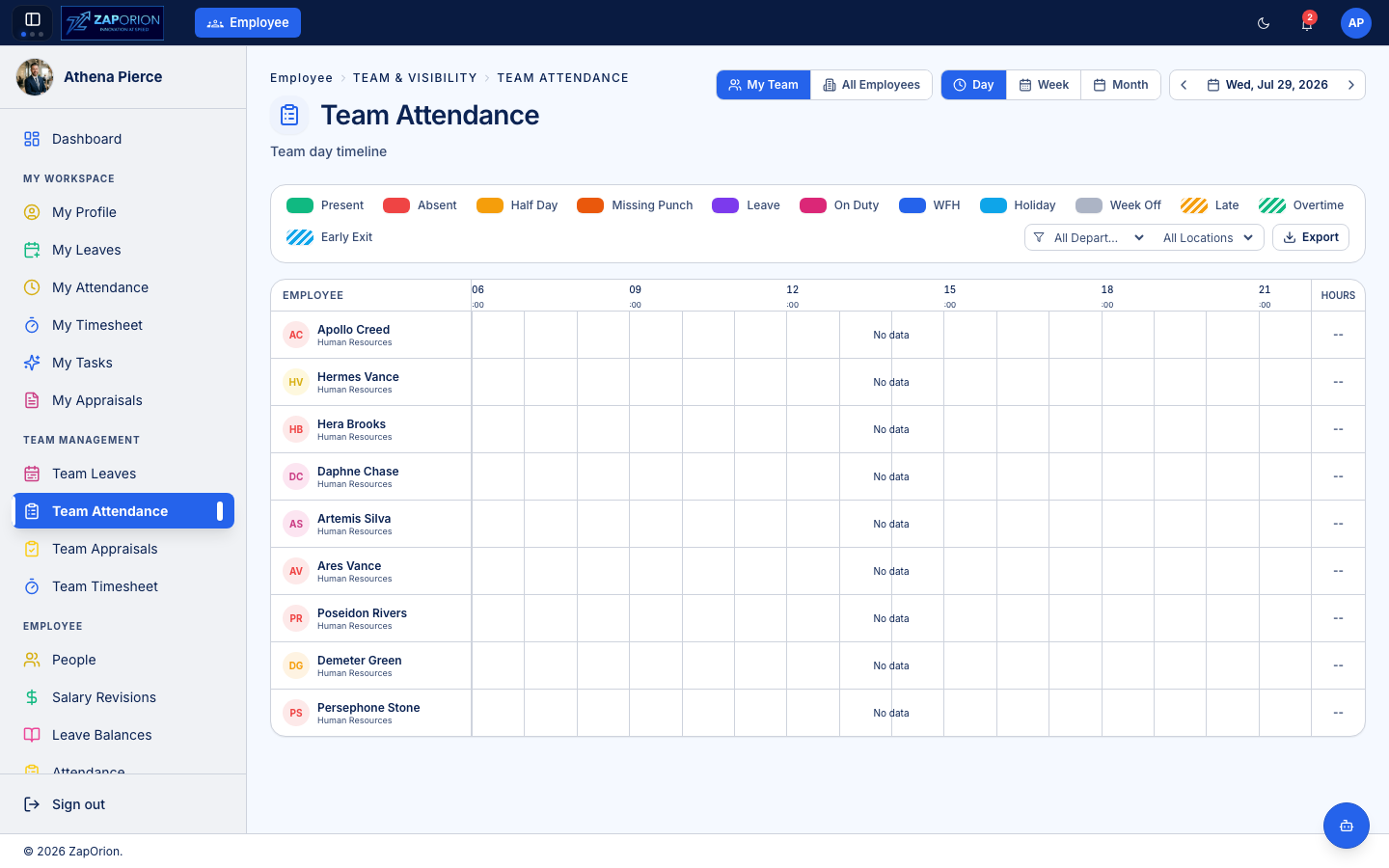This screenshot has height=868, width=1389.
Task: Open the AP user avatar menu
Action: click(x=1356, y=23)
